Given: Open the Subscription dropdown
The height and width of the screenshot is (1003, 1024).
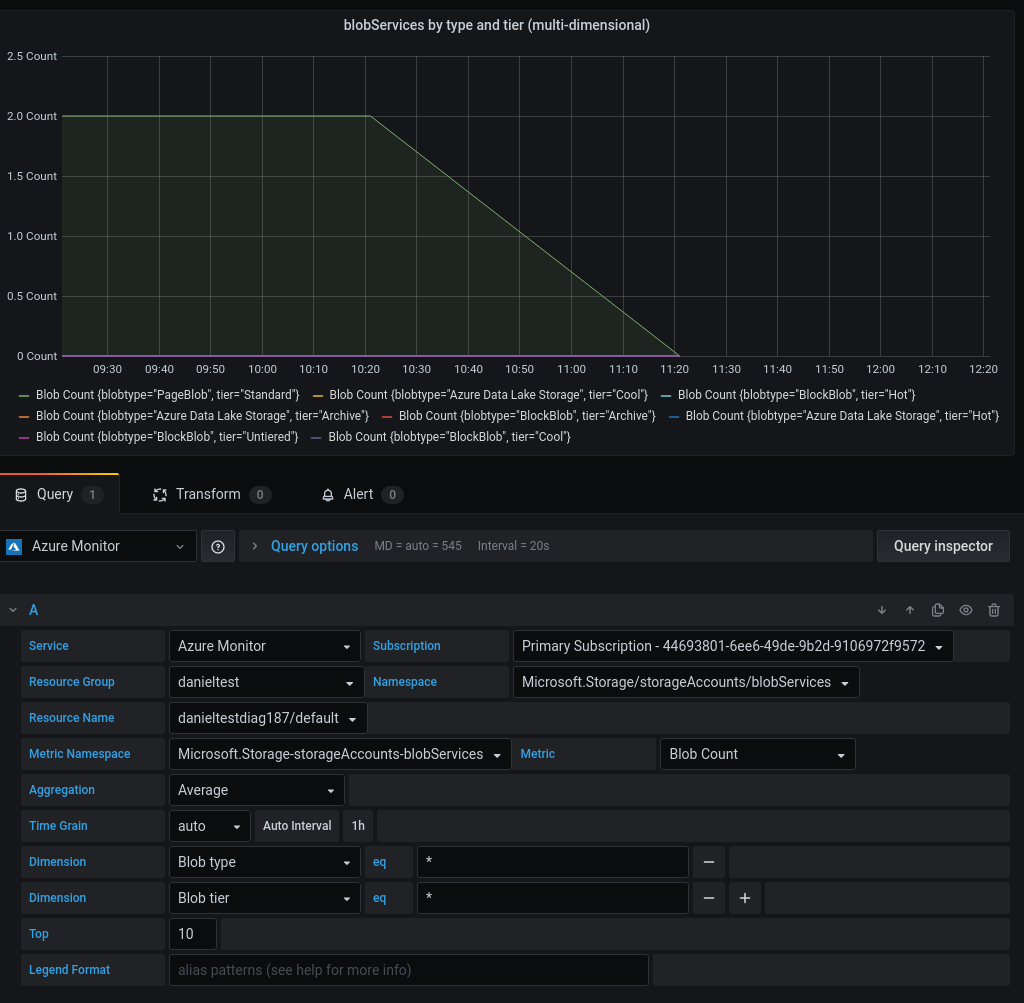Looking at the screenshot, I should [733, 646].
